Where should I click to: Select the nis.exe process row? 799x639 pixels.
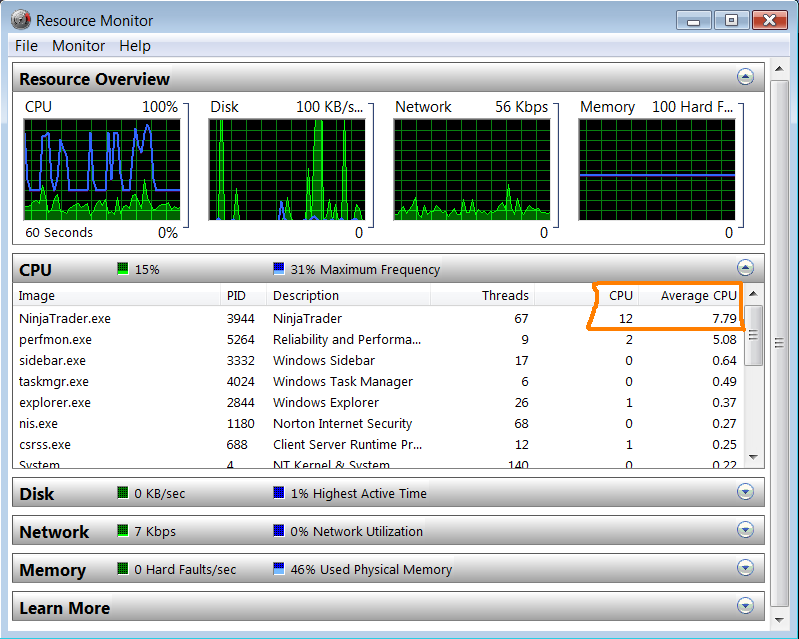pyautogui.click(x=378, y=423)
